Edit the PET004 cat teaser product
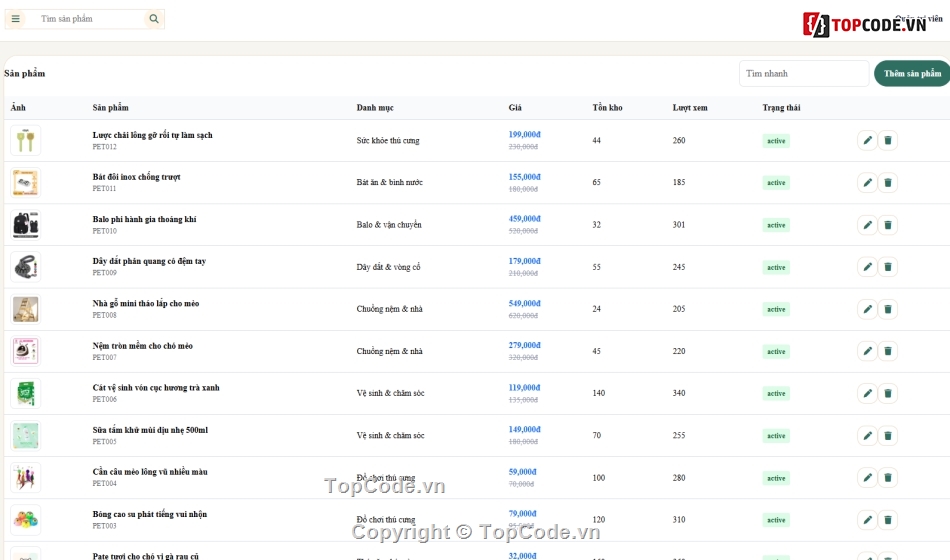Image resolution: width=950 pixels, height=560 pixels. click(868, 478)
